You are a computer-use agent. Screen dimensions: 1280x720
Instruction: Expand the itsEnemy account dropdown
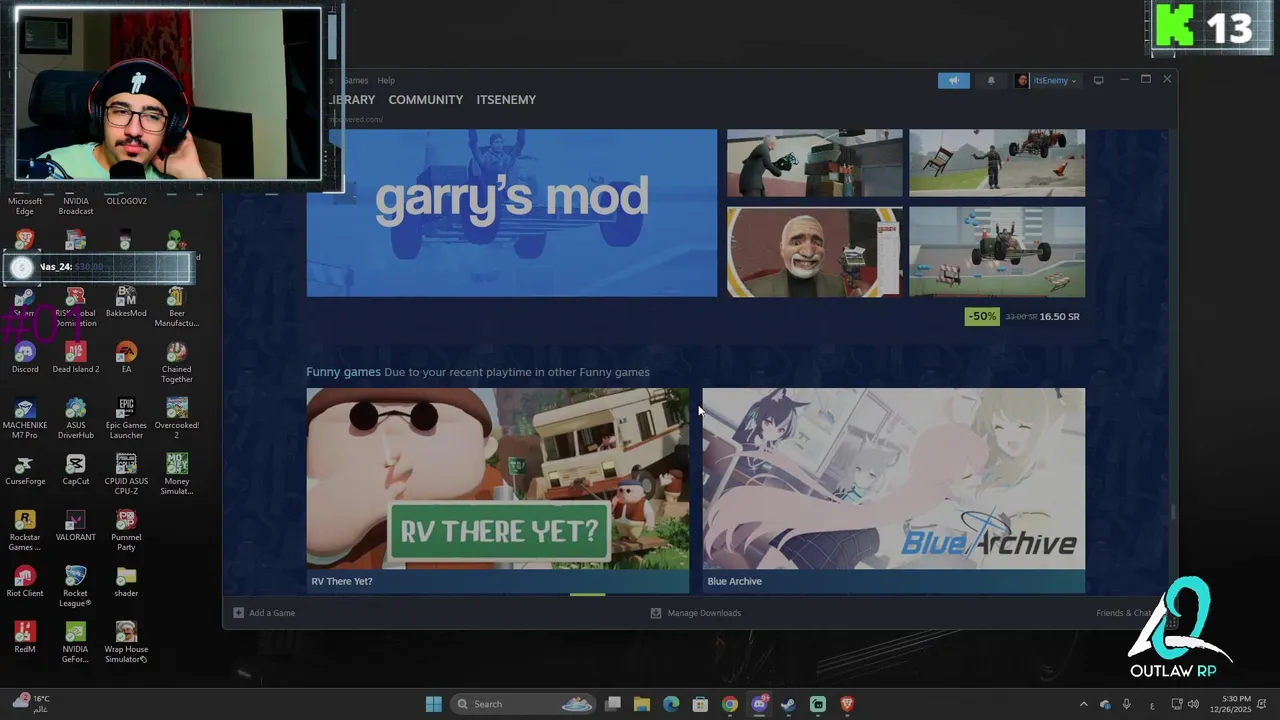tap(1046, 81)
